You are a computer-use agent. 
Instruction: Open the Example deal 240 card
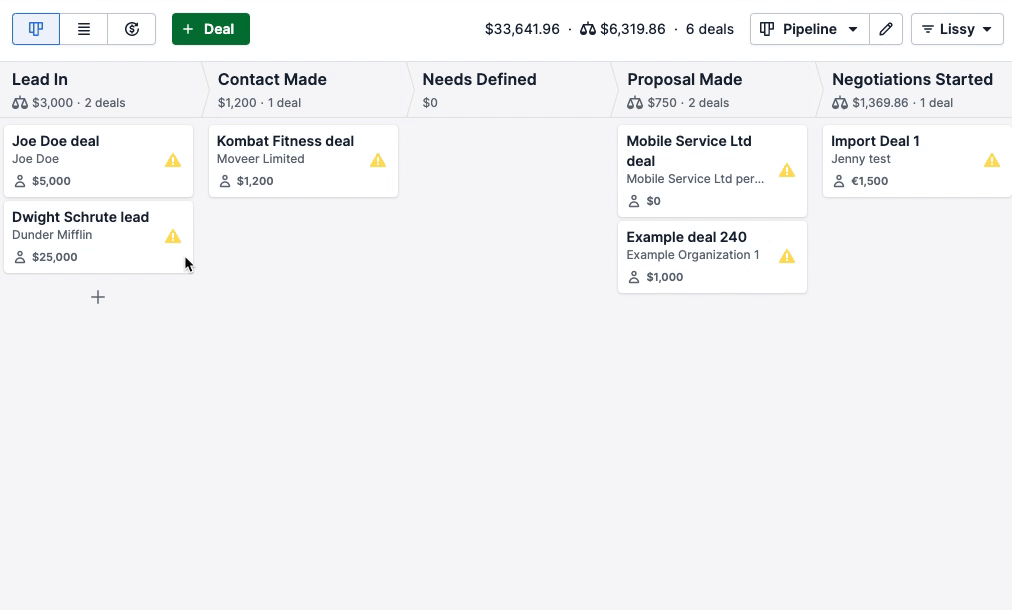coord(713,257)
